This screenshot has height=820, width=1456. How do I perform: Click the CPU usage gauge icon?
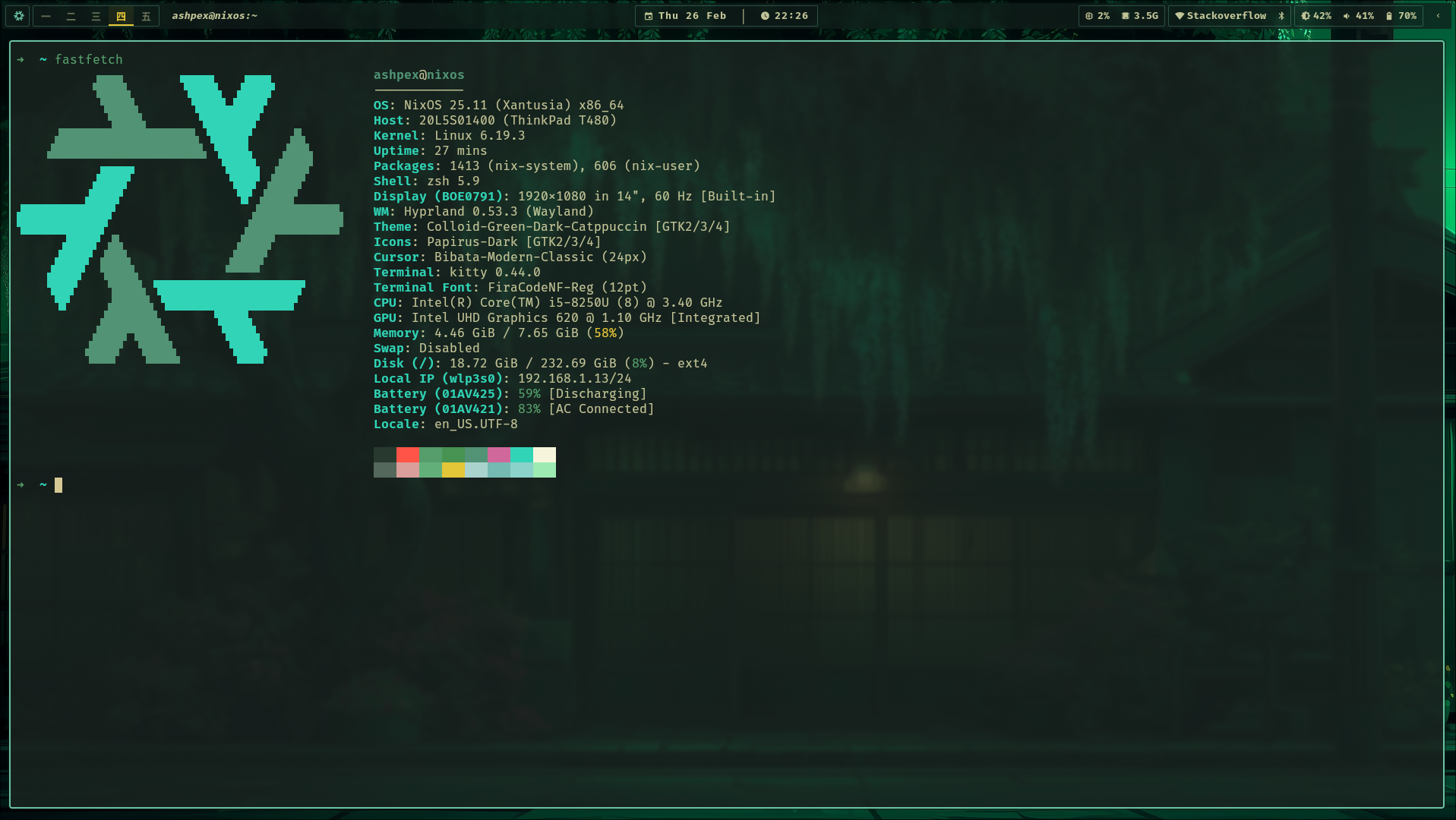click(1089, 16)
